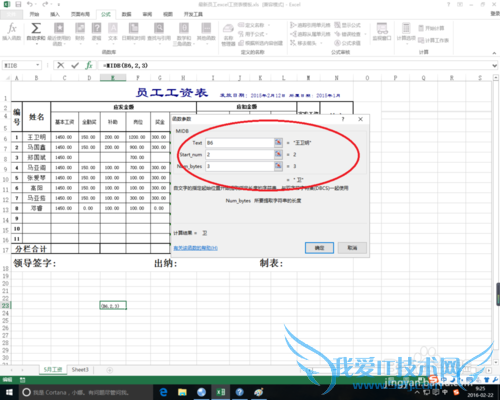This screenshot has width=500, height=400.
Task: Expand the Define Name (定义名称) dropdown arrow
Action: pos(269,25)
